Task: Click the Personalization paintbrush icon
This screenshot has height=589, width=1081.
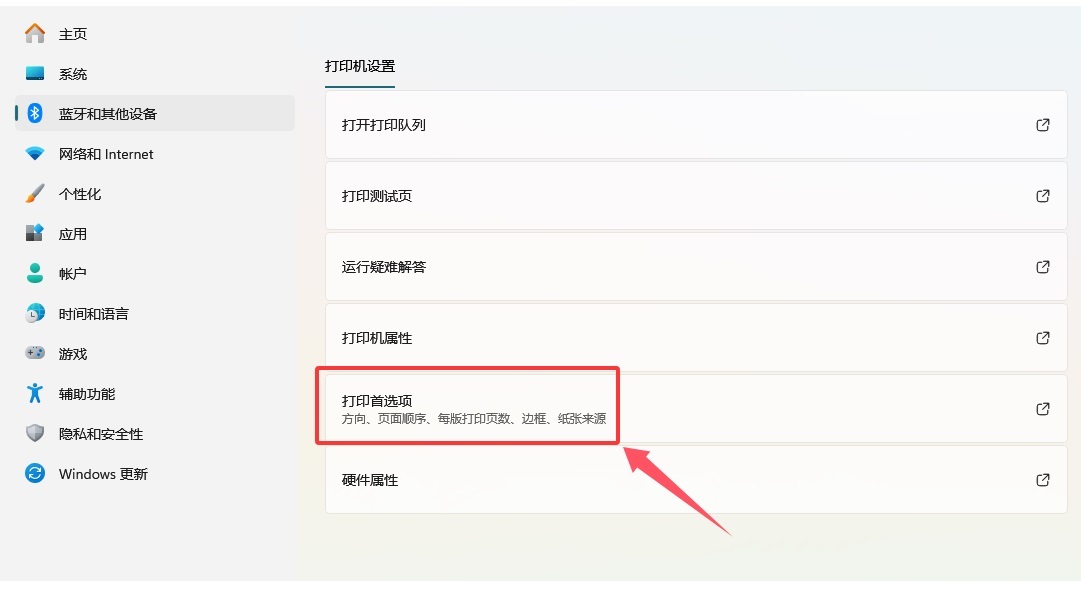Action: tap(34, 193)
